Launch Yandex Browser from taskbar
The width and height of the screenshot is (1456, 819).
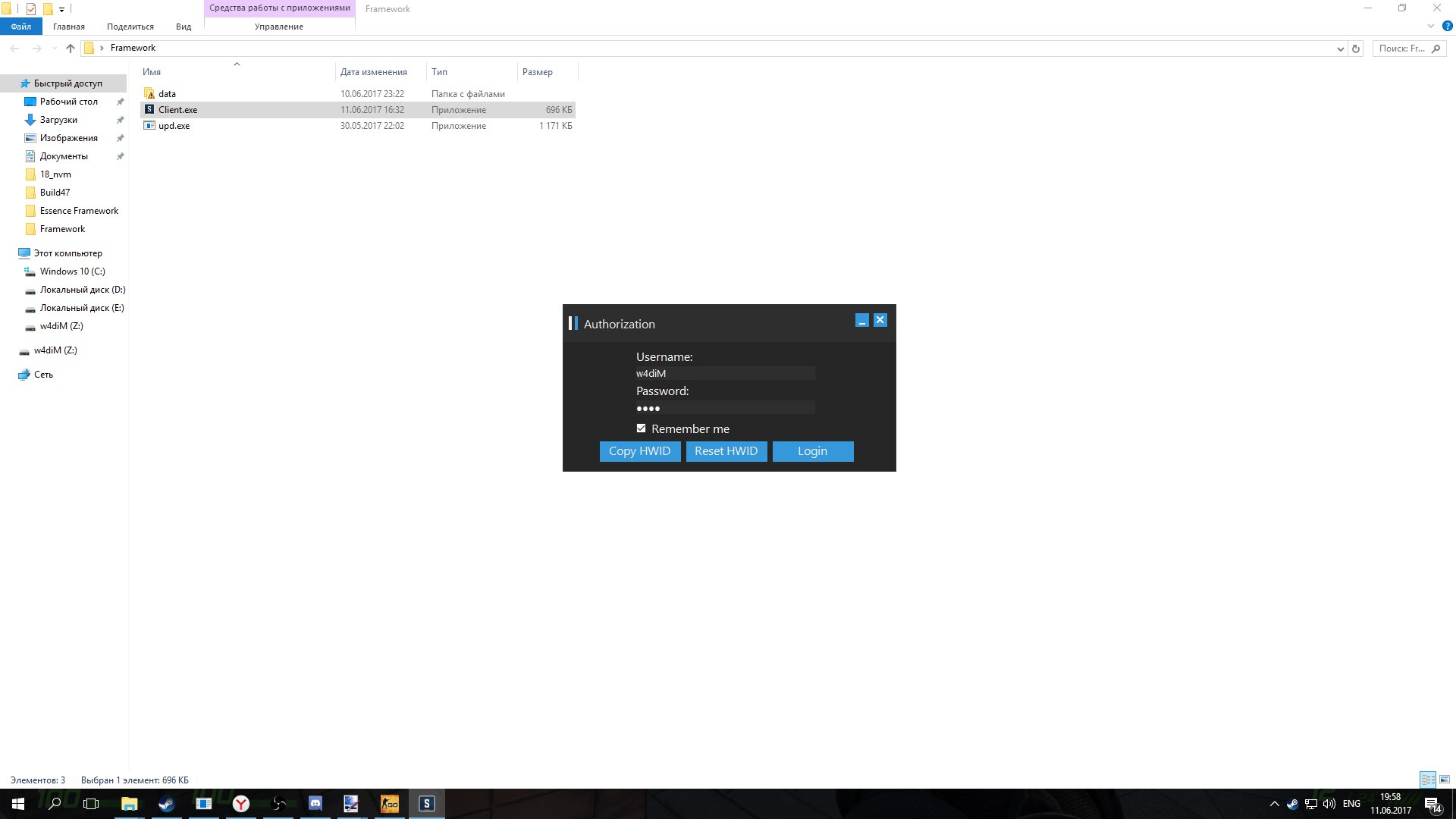point(240,804)
